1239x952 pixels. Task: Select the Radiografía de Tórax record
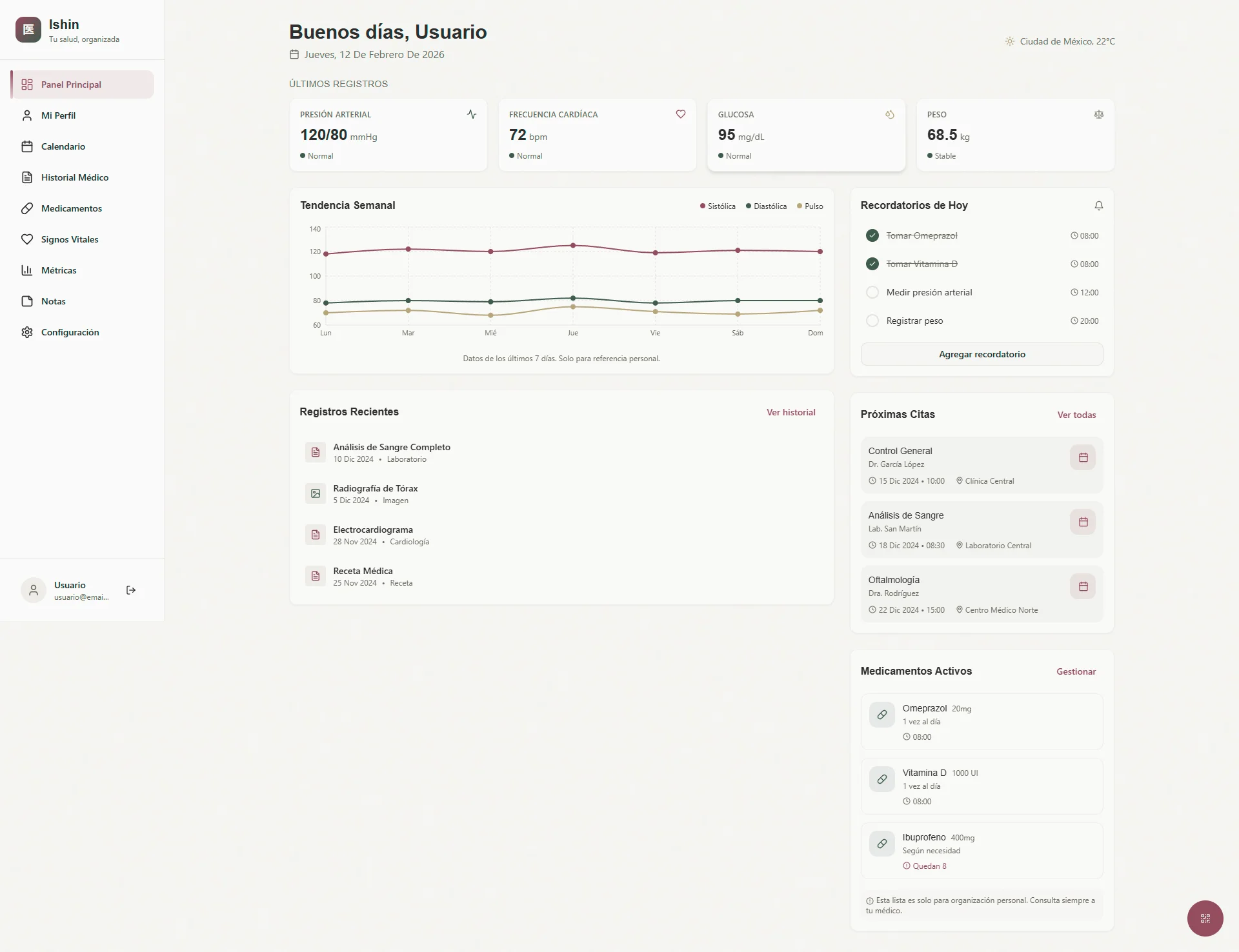click(375, 493)
